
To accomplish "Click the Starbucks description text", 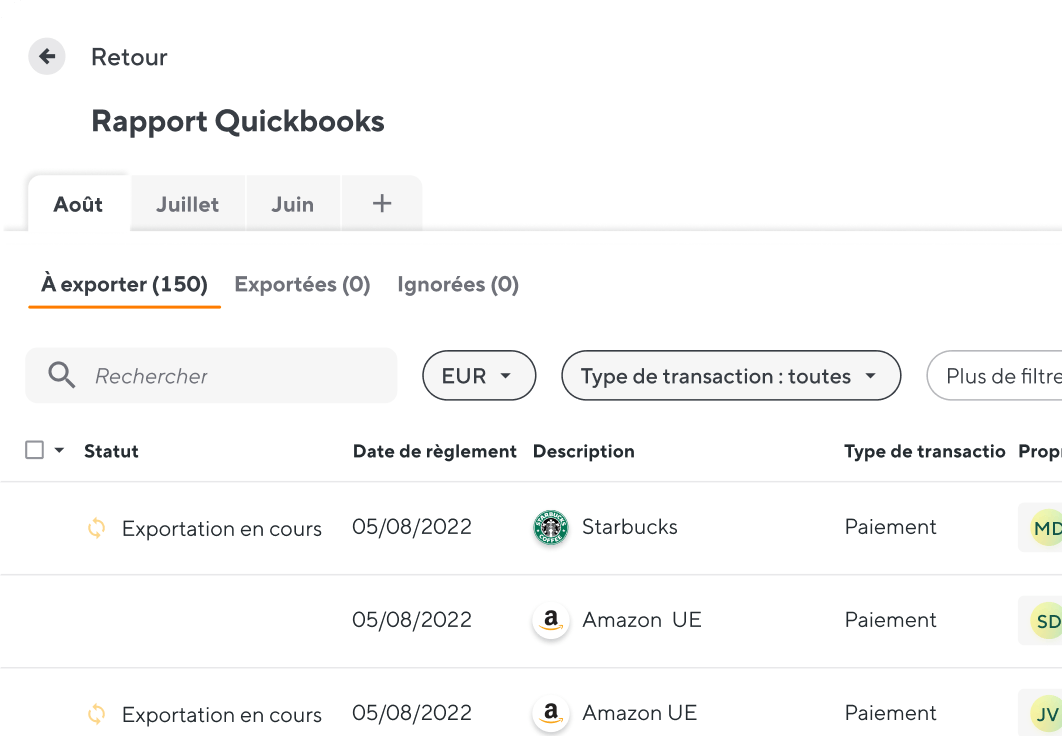I will click(x=630, y=527).
